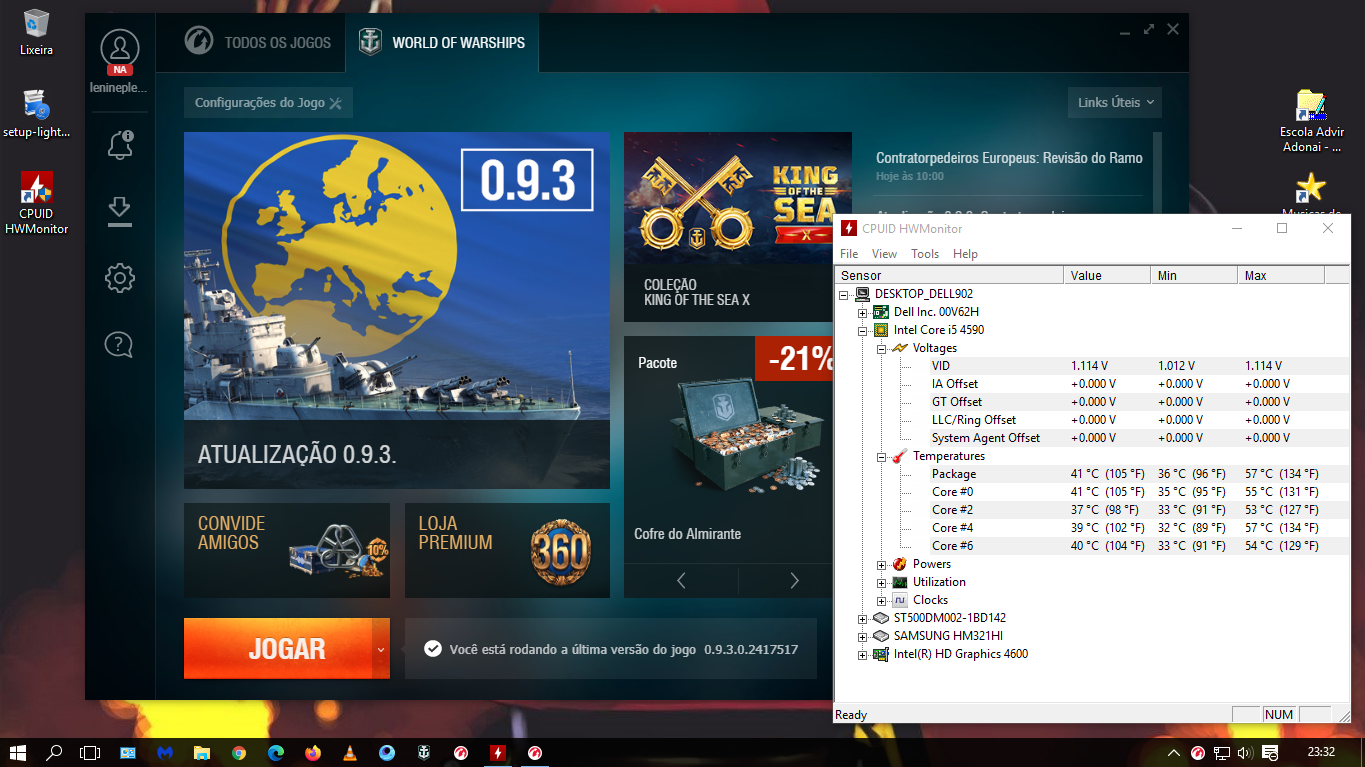Select the World of Warships tab
This screenshot has width=1365, height=767.
click(442, 43)
